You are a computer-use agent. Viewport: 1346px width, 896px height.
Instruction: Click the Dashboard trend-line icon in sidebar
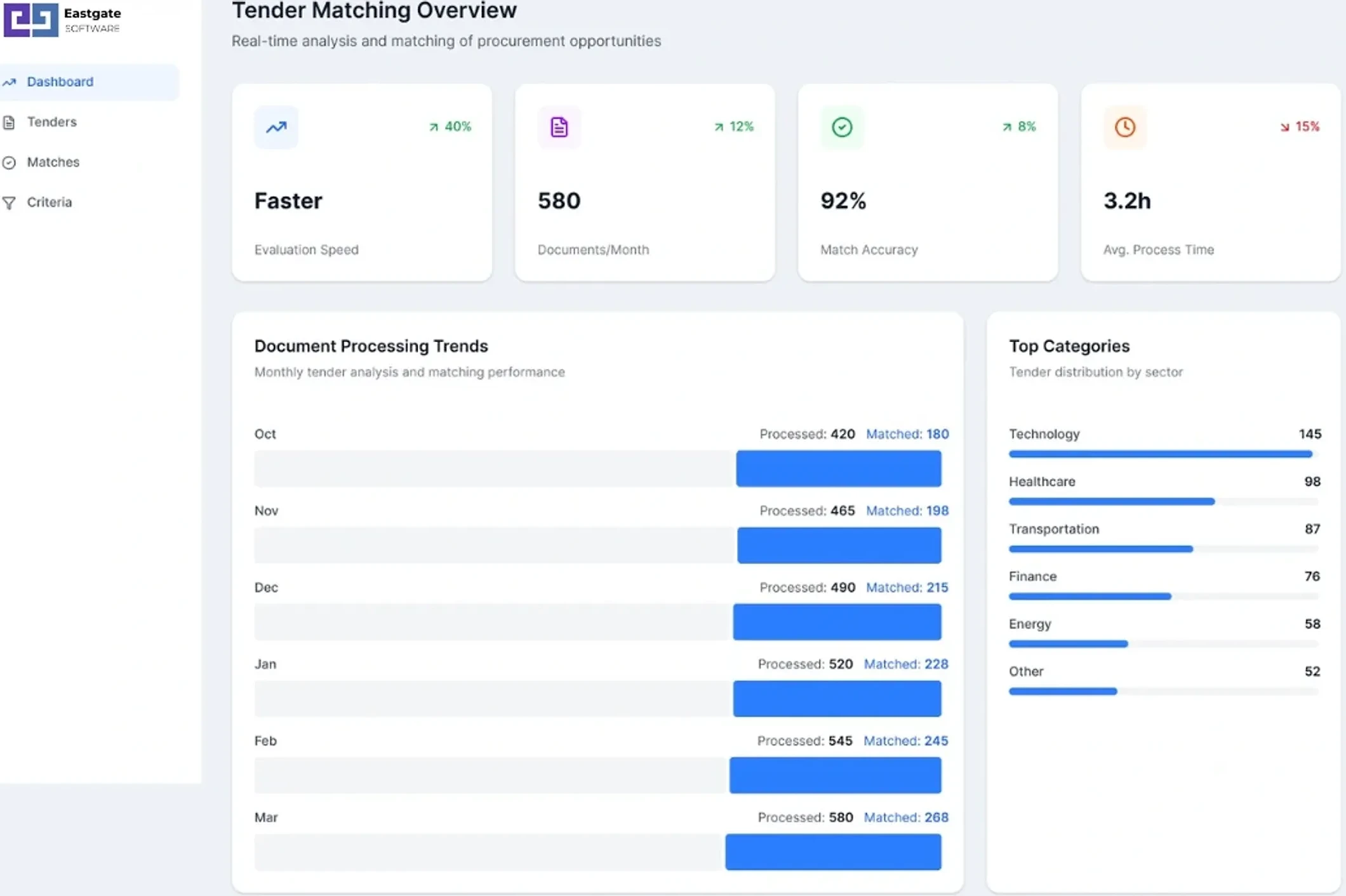(x=9, y=82)
